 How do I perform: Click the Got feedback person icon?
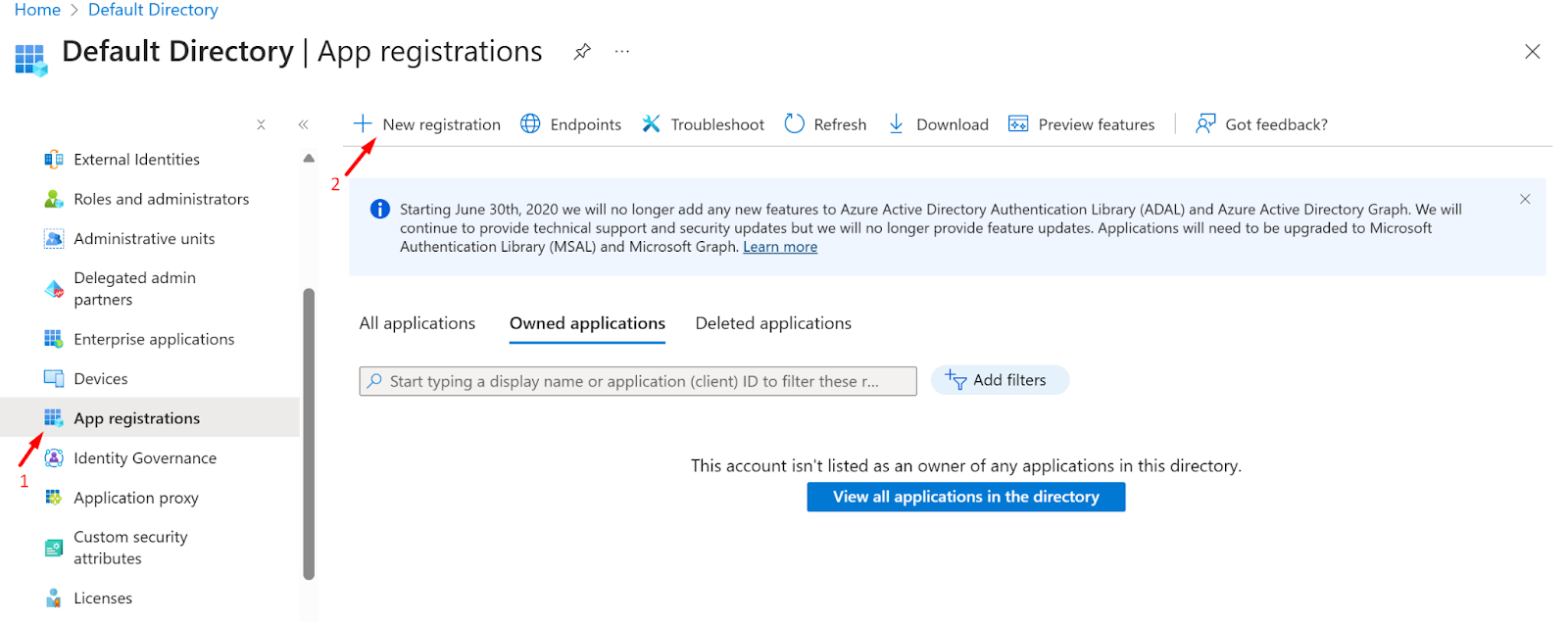click(1205, 123)
